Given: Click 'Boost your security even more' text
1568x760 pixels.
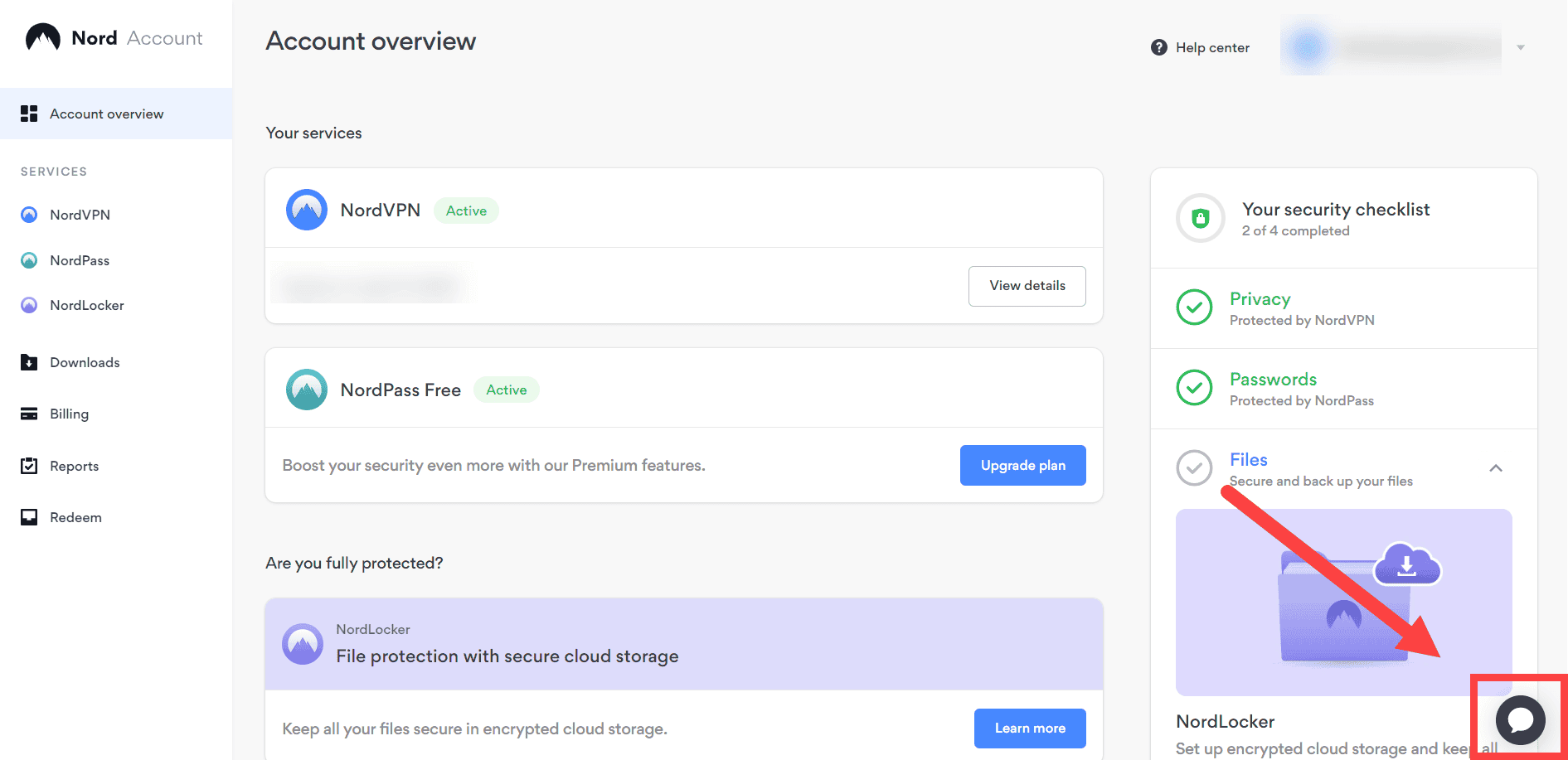Looking at the screenshot, I should [494, 466].
